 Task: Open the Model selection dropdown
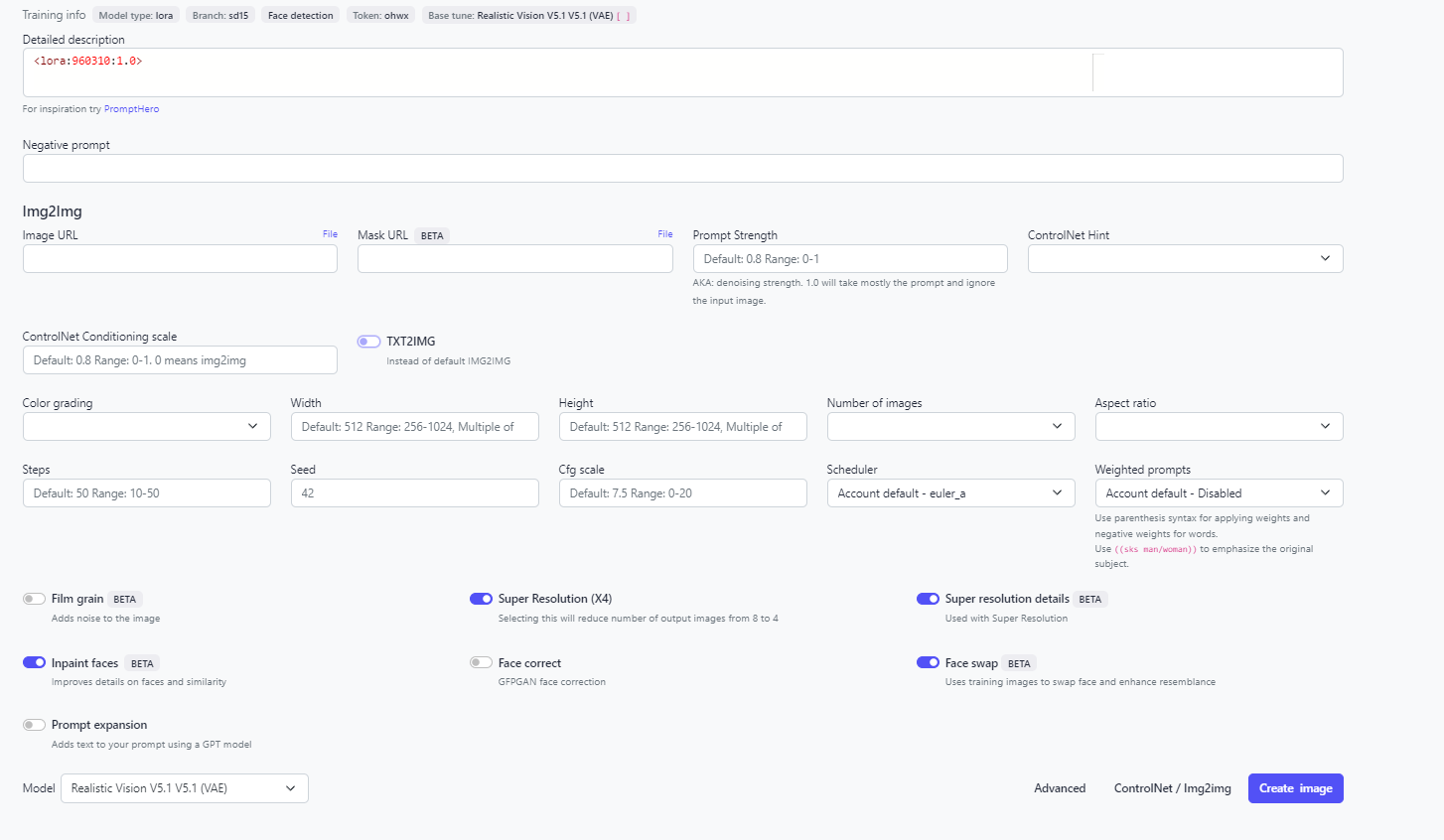tap(184, 788)
